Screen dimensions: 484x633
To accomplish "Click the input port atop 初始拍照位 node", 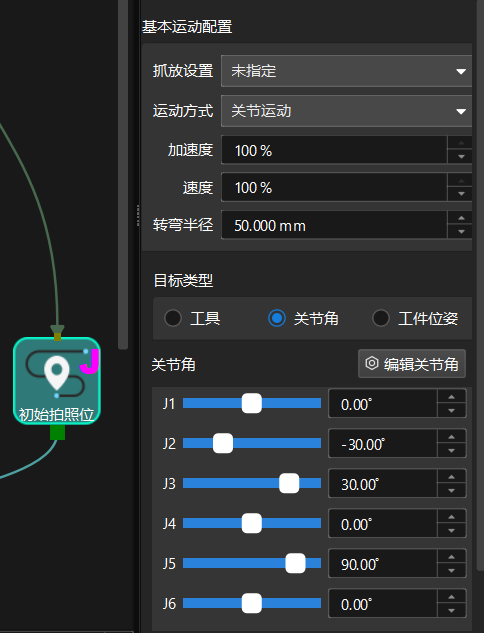I will 57,336.
